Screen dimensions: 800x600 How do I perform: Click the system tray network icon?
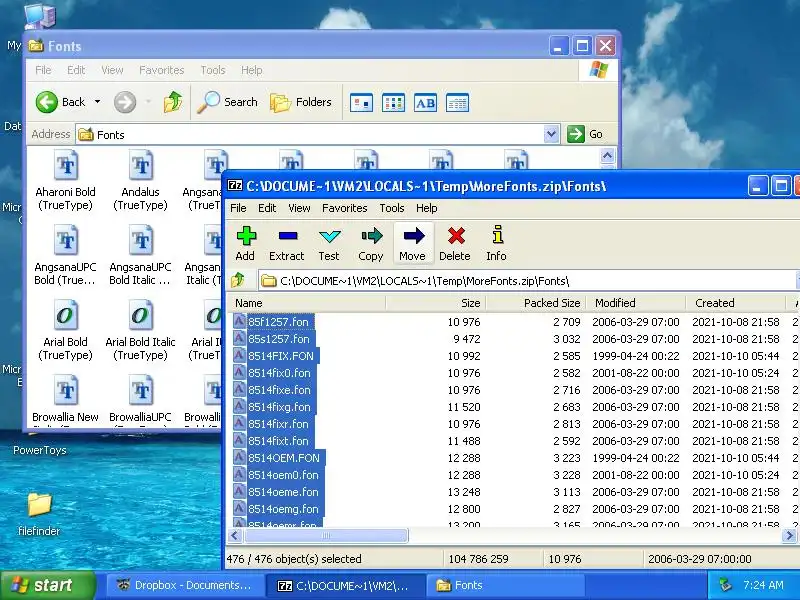(724, 585)
